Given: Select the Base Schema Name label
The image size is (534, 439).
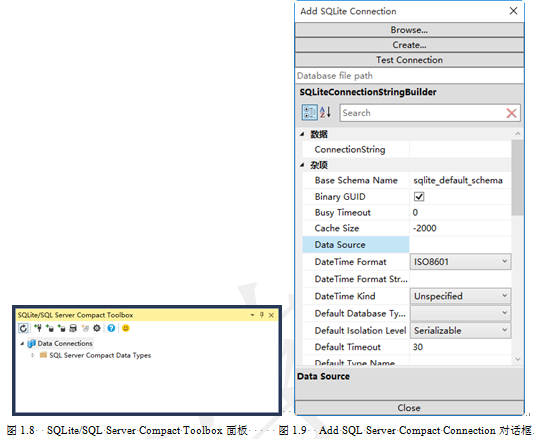Looking at the screenshot, I should click(356, 180).
